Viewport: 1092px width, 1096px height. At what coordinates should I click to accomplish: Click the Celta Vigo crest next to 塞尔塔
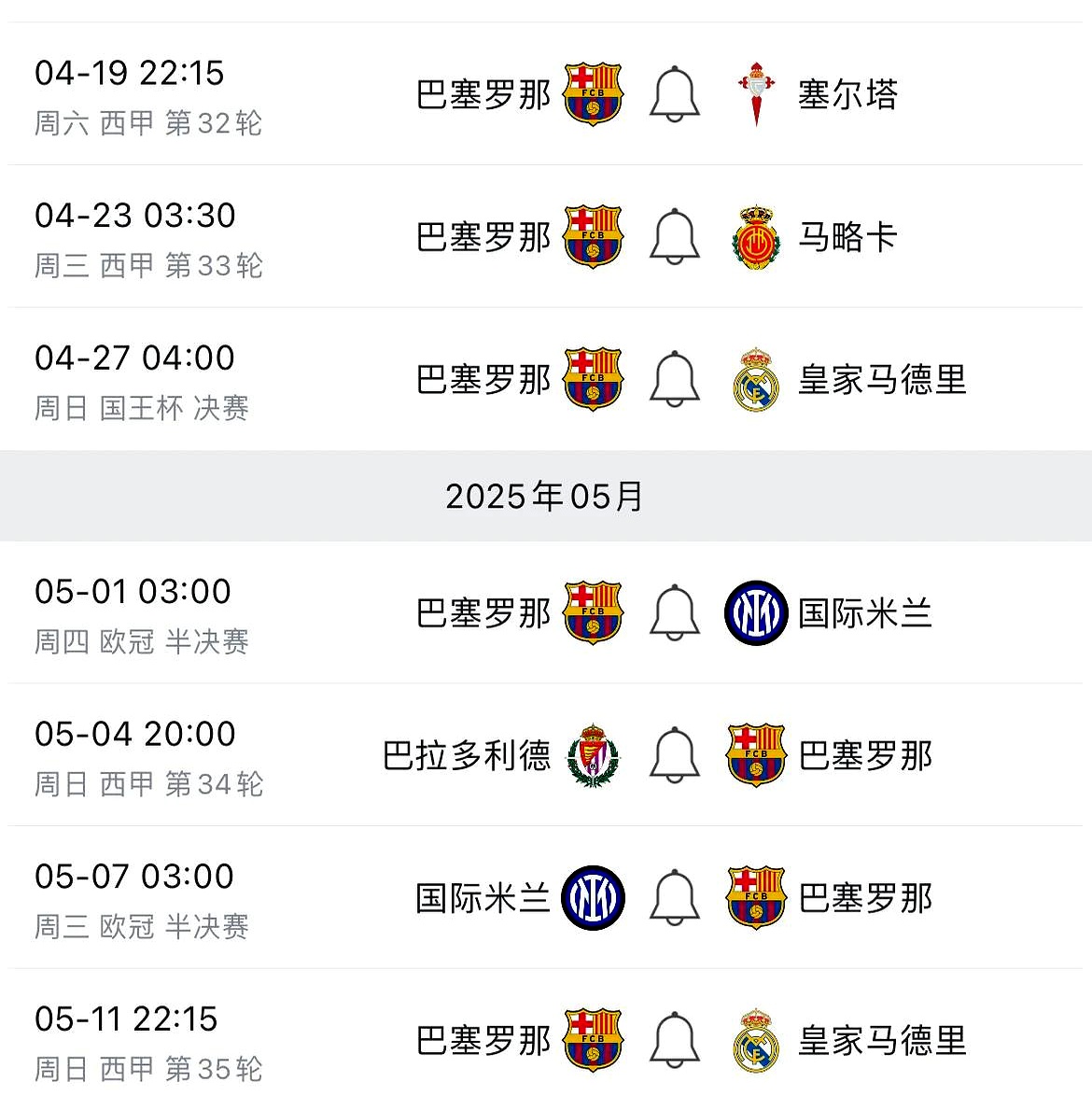(755, 94)
